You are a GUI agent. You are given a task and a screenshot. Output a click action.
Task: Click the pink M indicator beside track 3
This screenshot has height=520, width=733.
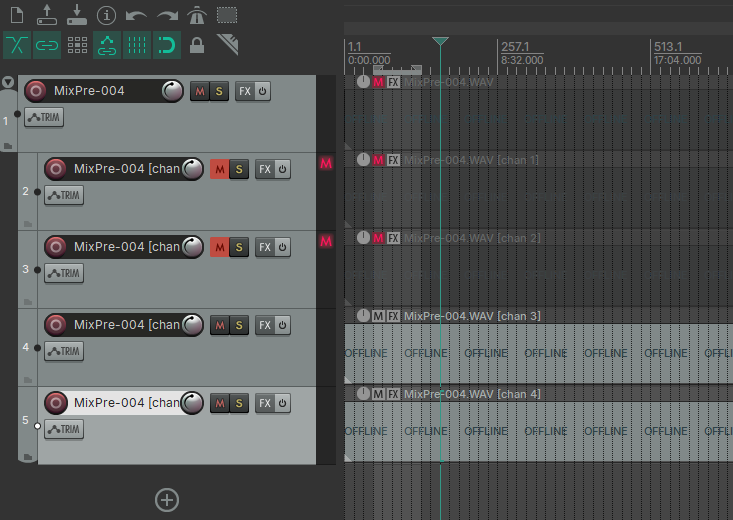(326, 241)
